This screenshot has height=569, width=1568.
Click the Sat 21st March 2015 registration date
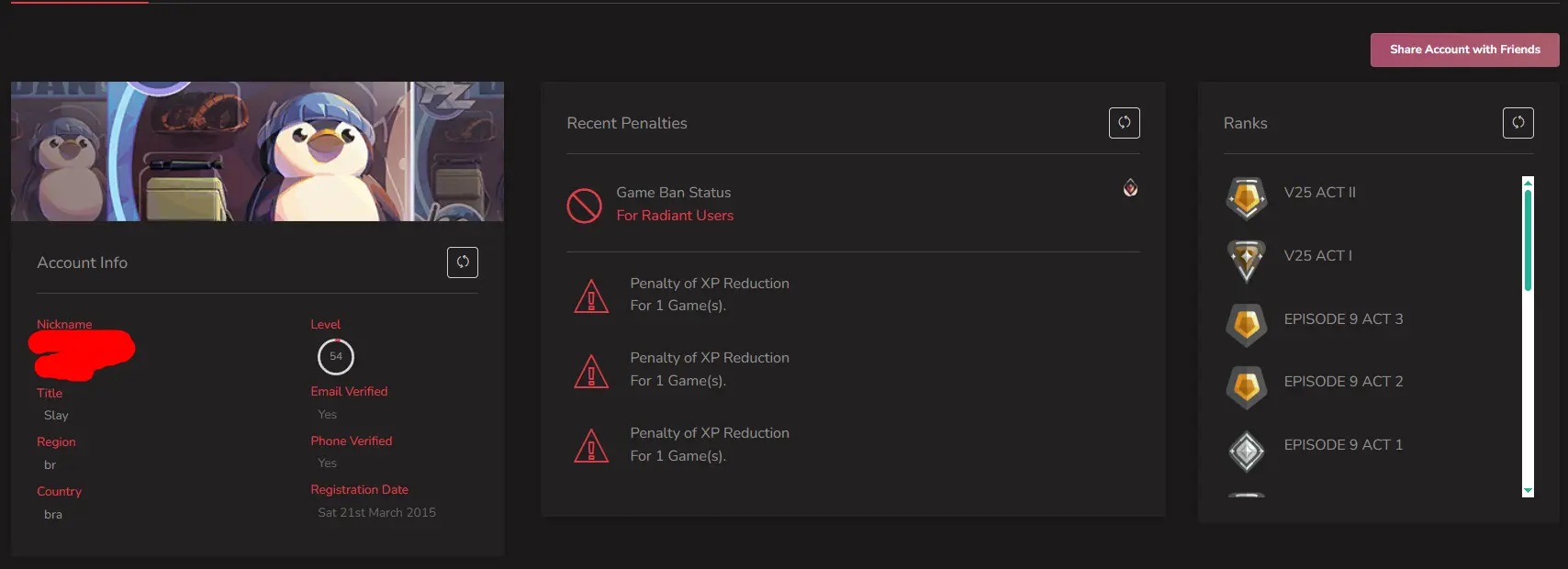coord(376,513)
